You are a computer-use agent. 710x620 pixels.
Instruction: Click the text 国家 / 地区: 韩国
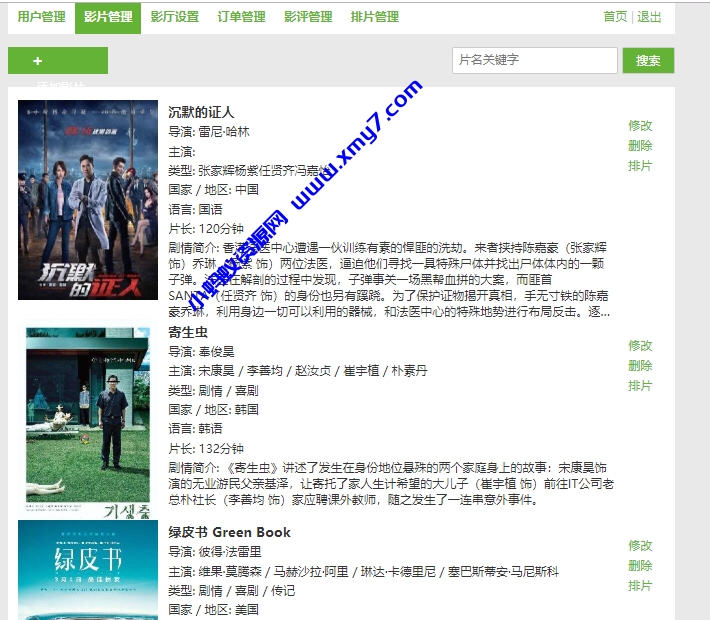pyautogui.click(x=213, y=409)
